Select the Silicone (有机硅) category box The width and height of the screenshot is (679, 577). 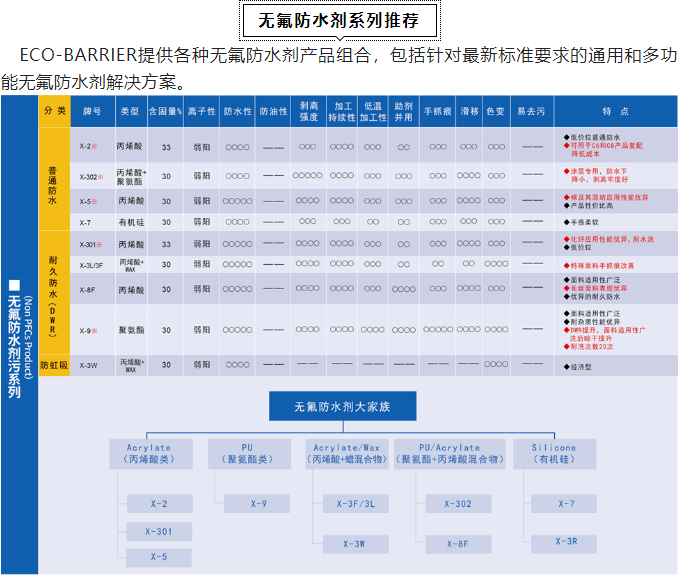pos(553,455)
